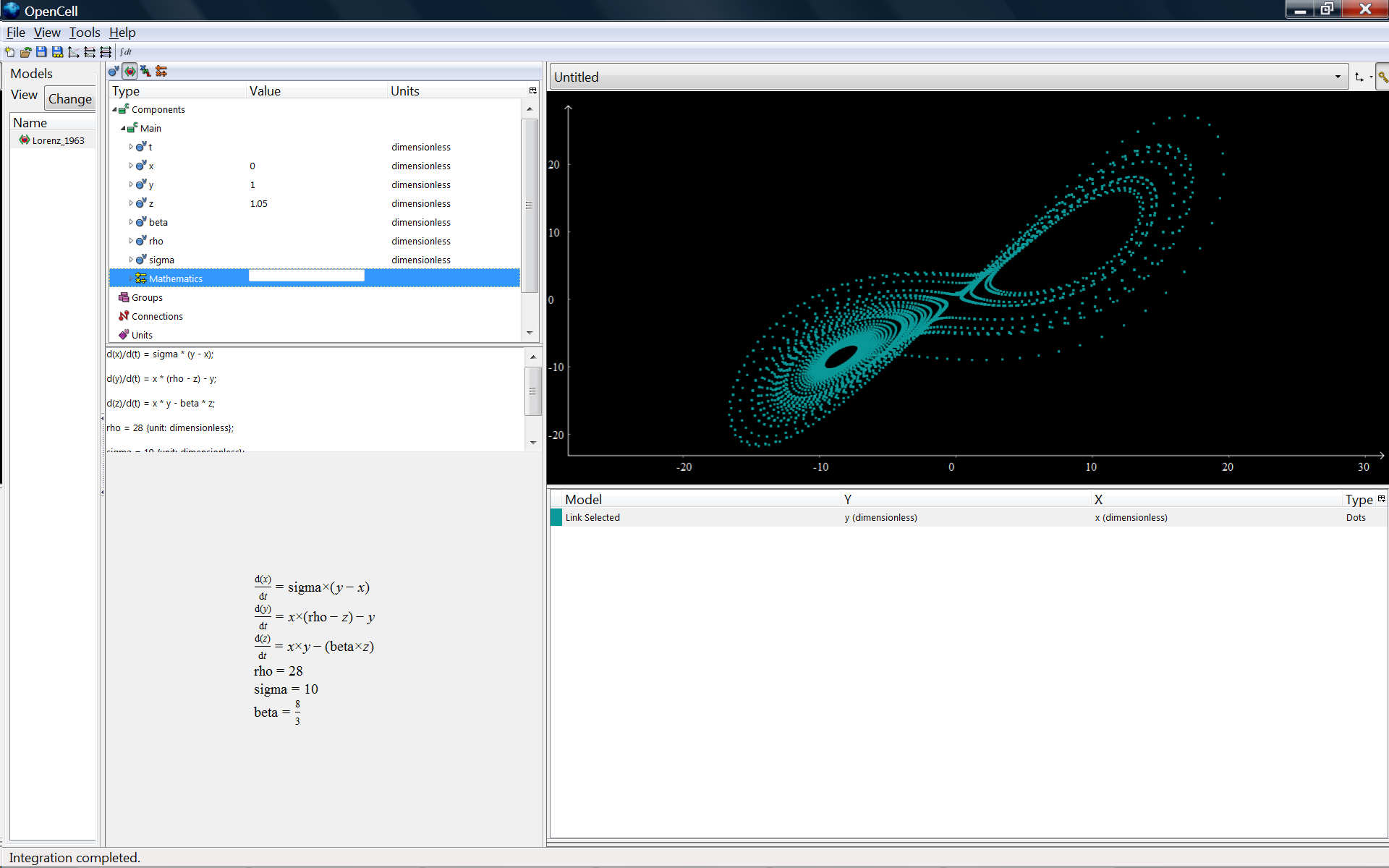
Task: Toggle the graph key legend button
Action: 1382,77
